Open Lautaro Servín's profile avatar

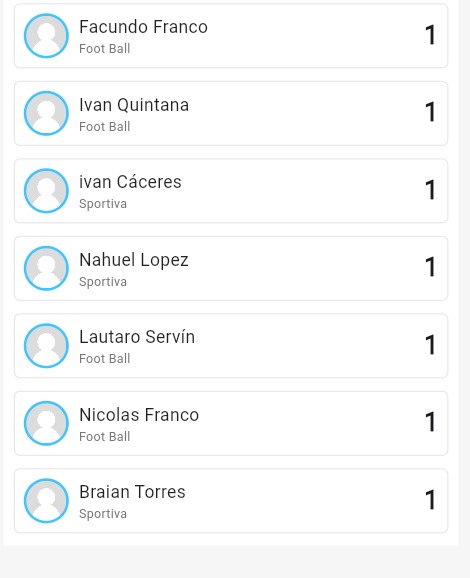pyautogui.click(x=46, y=346)
